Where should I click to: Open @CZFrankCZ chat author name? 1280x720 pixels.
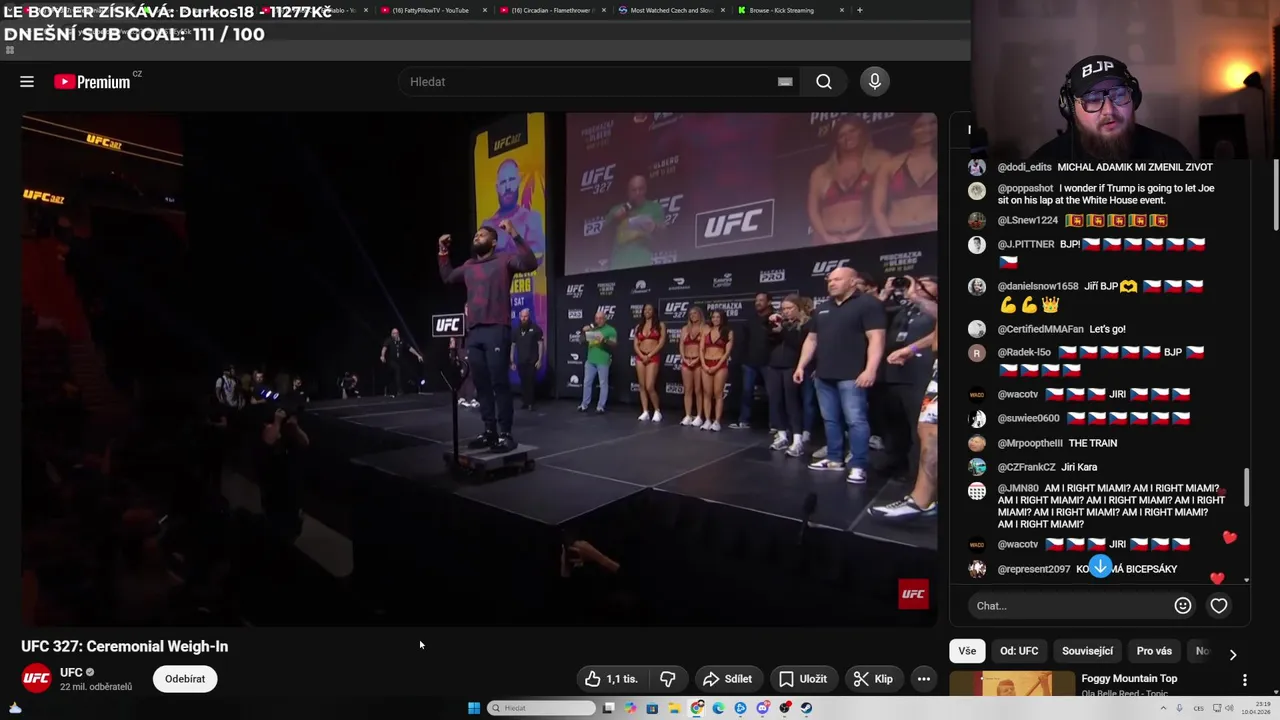[x=1026, y=467]
